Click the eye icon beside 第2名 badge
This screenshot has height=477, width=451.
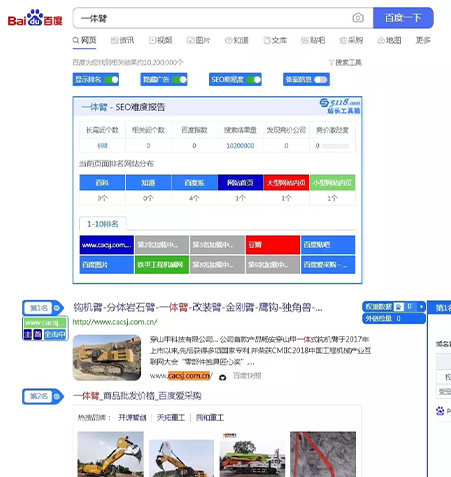[57, 396]
